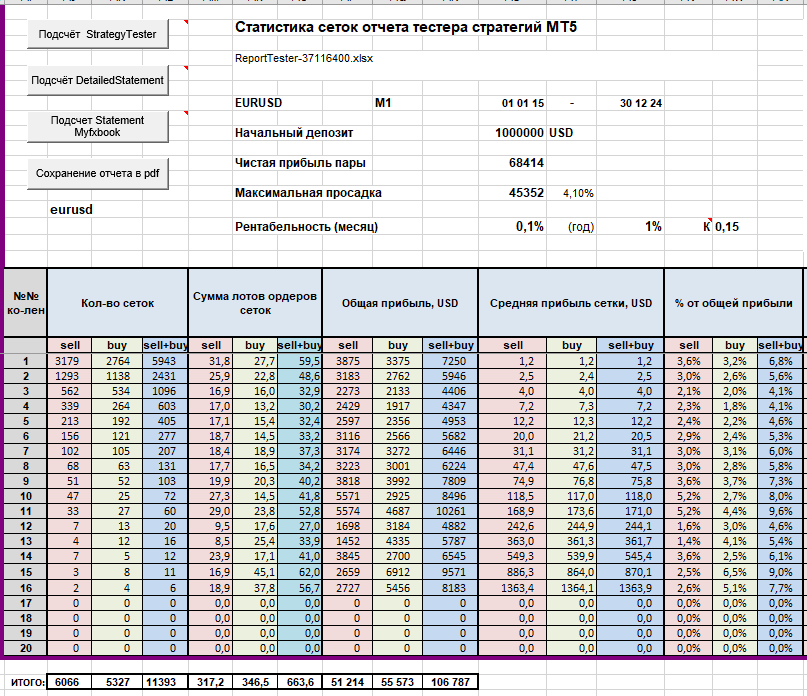
Task: Select the report title Статистика сеток cell
Action: (x=406, y=27)
